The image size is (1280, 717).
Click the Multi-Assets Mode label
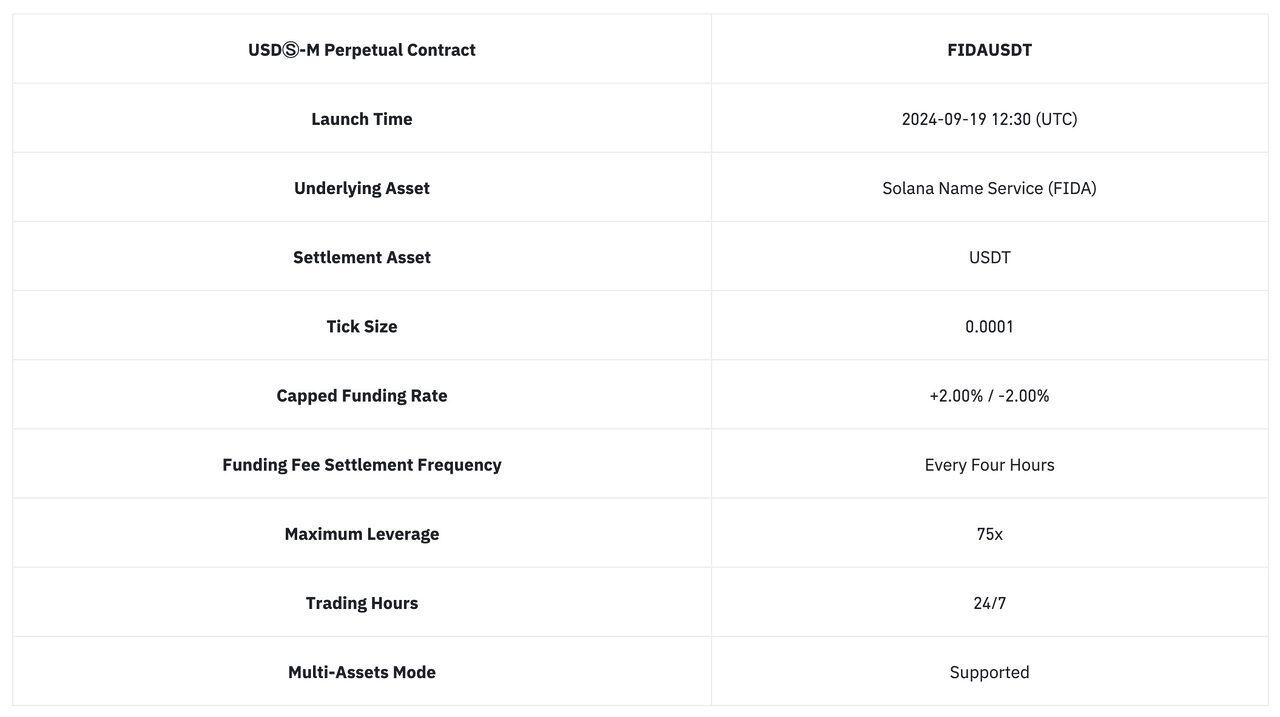pos(362,672)
